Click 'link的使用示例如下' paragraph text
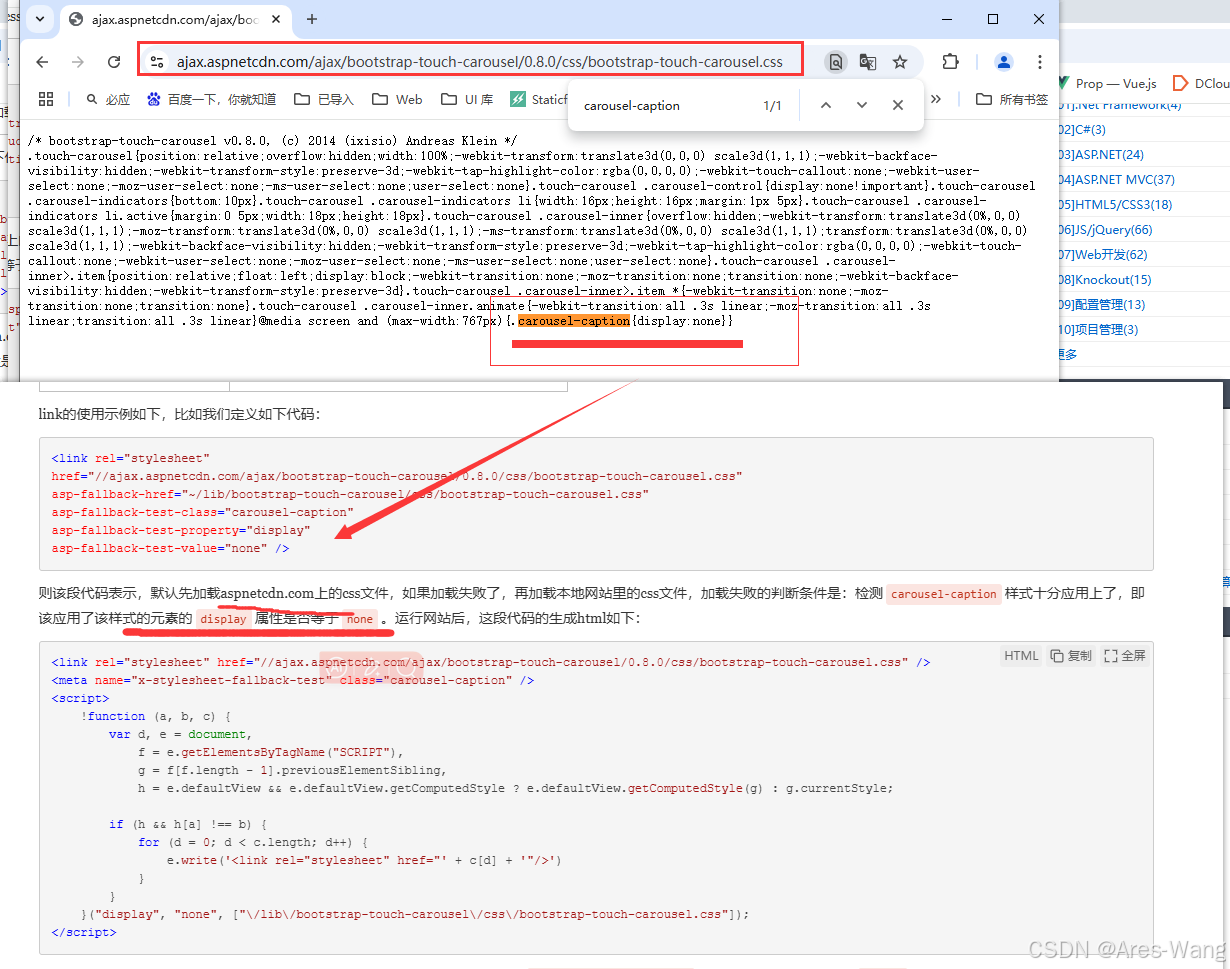The image size is (1230, 969). point(180,414)
